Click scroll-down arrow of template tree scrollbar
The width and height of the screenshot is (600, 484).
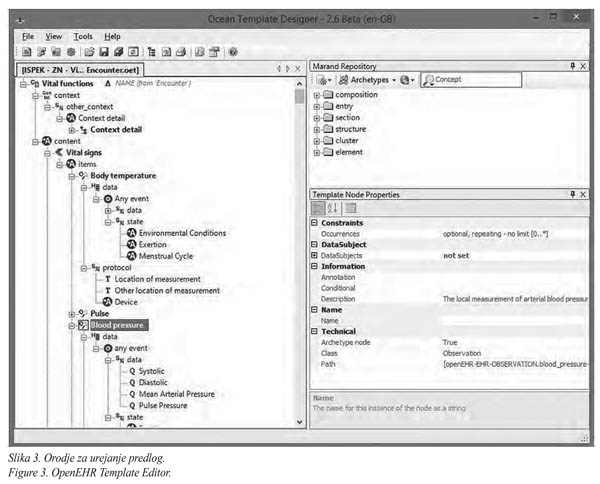pyautogui.click(x=300, y=422)
